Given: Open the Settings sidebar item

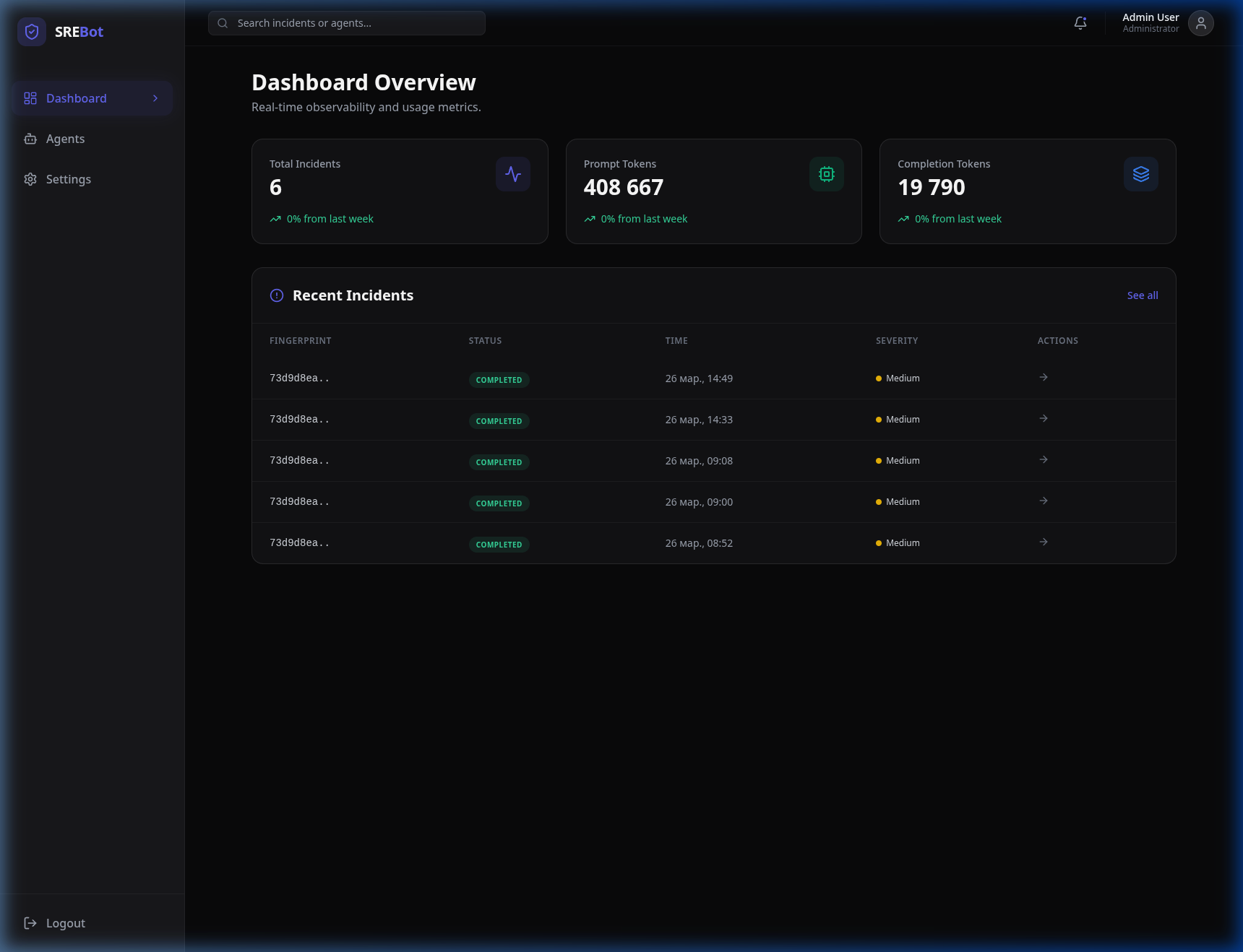Looking at the screenshot, I should pyautogui.click(x=92, y=179).
